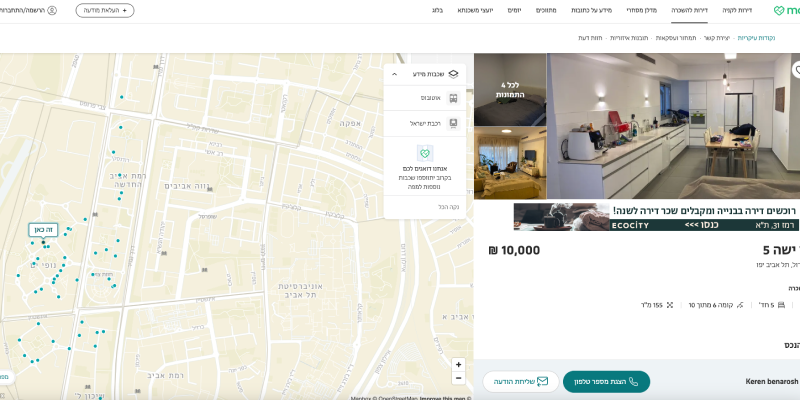Click the שליחת הודעה send-message button

coord(521,382)
